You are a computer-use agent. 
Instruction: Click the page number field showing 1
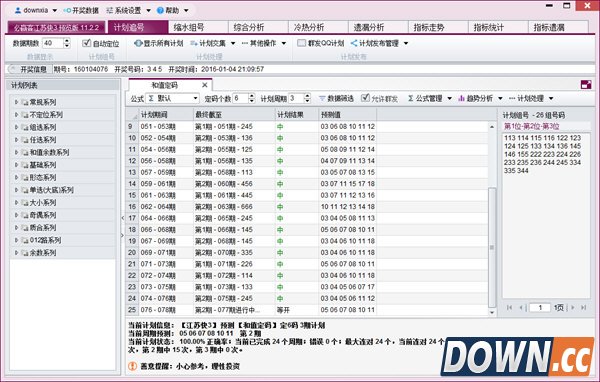(x=540, y=307)
